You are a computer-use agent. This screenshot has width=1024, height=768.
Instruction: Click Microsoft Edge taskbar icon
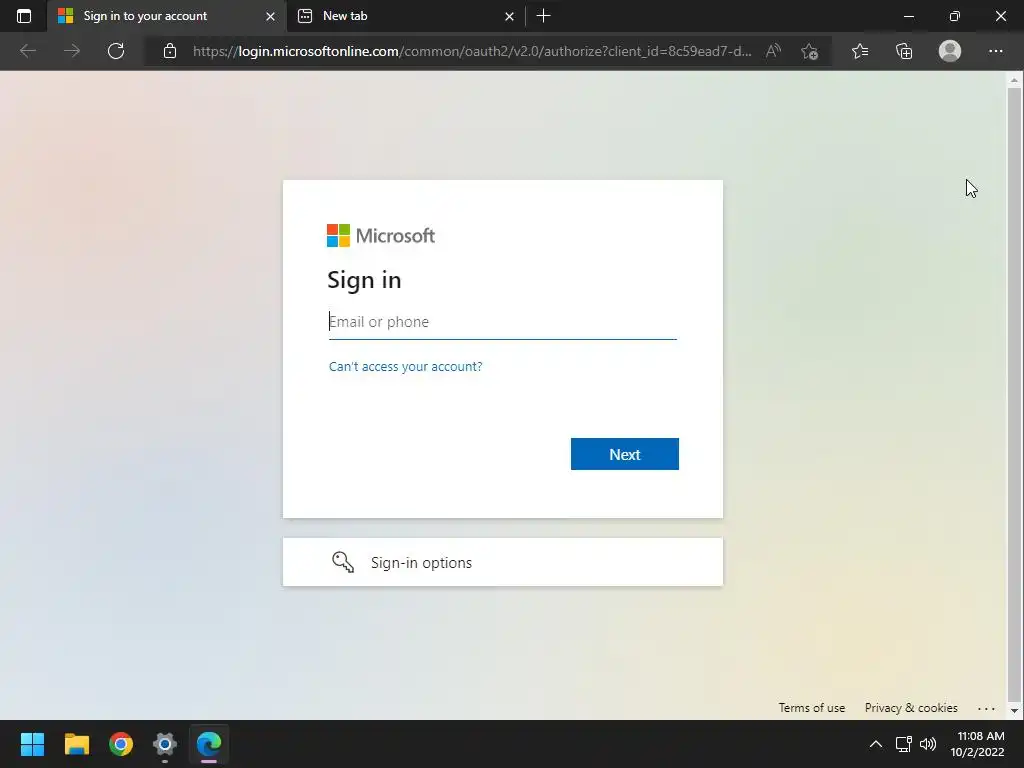(x=209, y=744)
